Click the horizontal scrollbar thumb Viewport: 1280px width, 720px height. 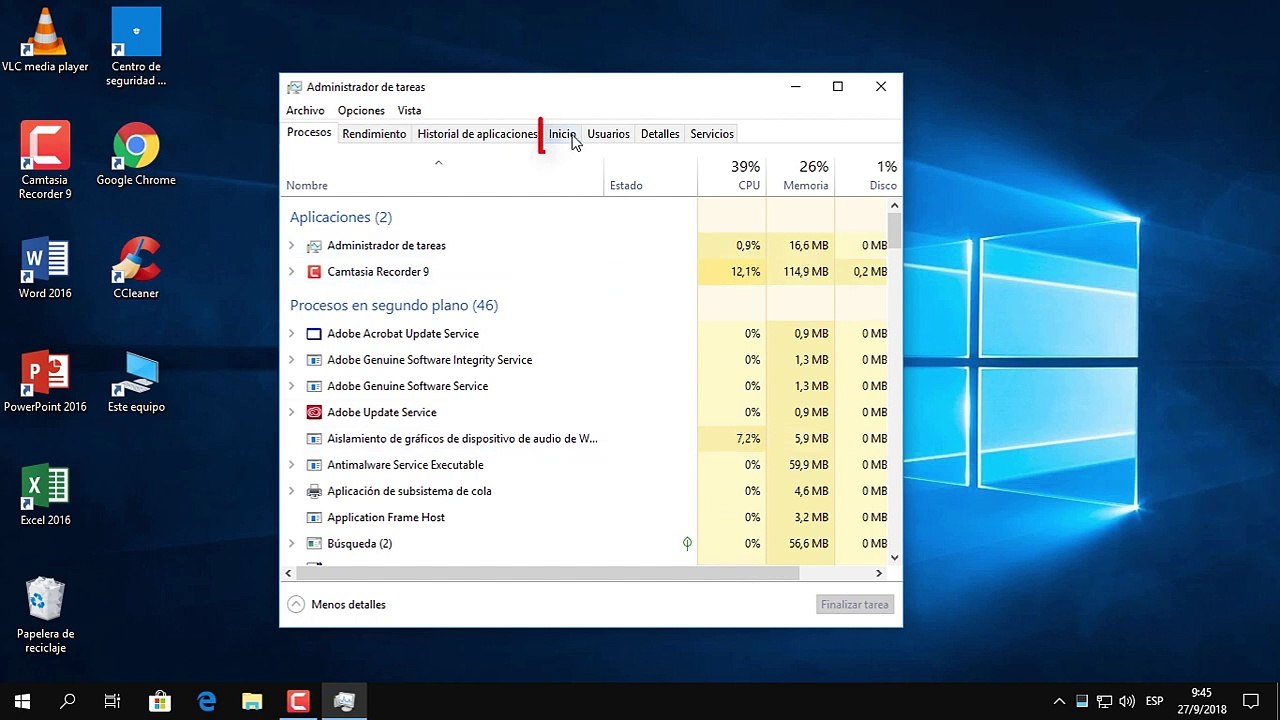click(x=548, y=573)
